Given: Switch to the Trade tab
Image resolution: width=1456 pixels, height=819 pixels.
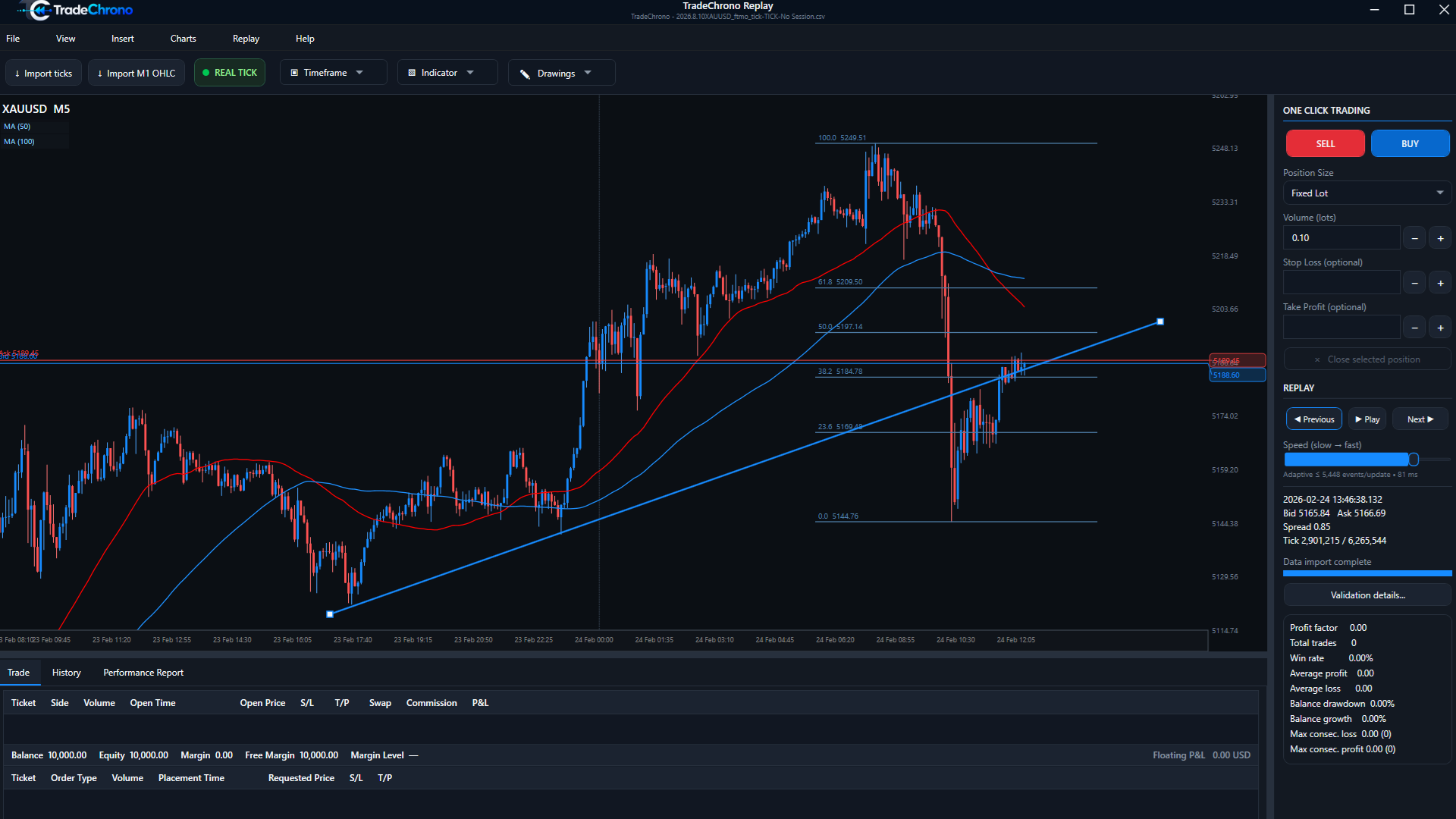Looking at the screenshot, I should tap(19, 673).
